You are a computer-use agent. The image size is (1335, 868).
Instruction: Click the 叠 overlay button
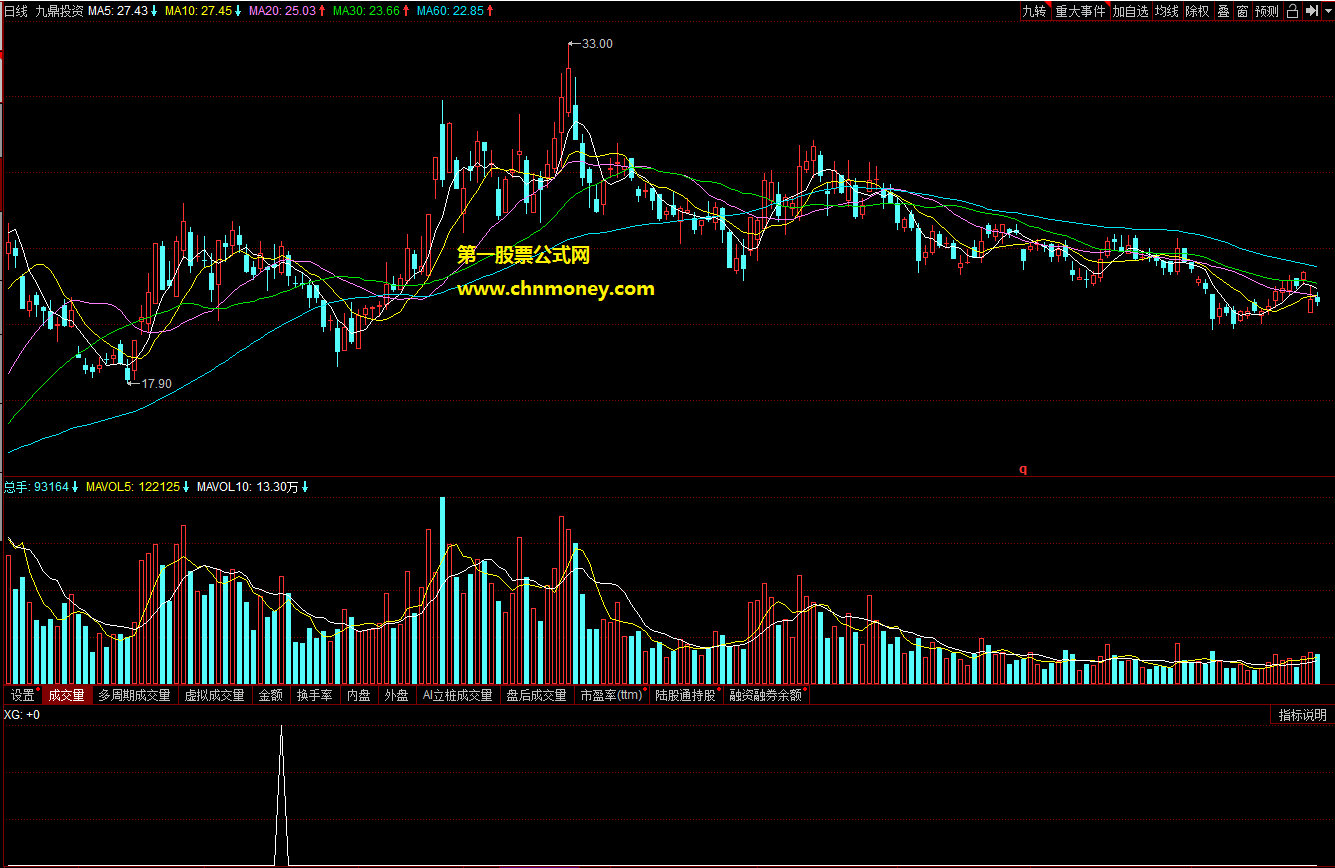(1223, 12)
